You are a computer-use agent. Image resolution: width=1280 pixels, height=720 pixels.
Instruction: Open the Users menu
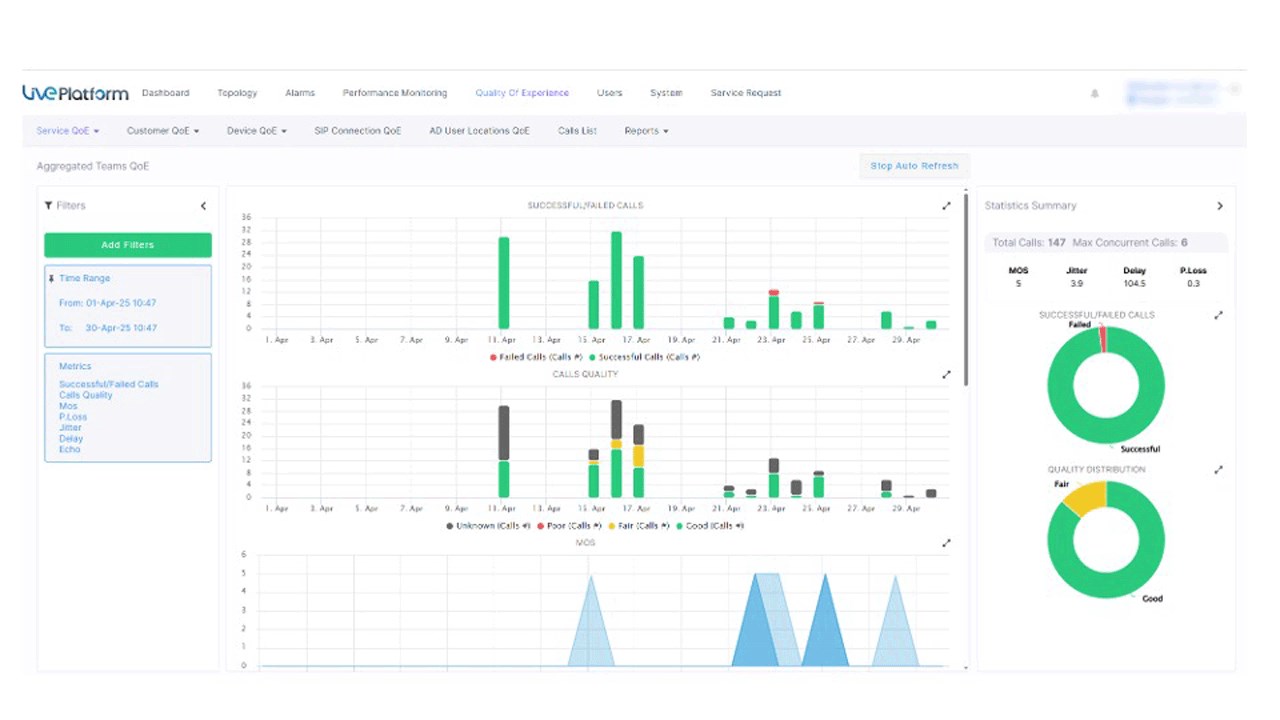[610, 93]
